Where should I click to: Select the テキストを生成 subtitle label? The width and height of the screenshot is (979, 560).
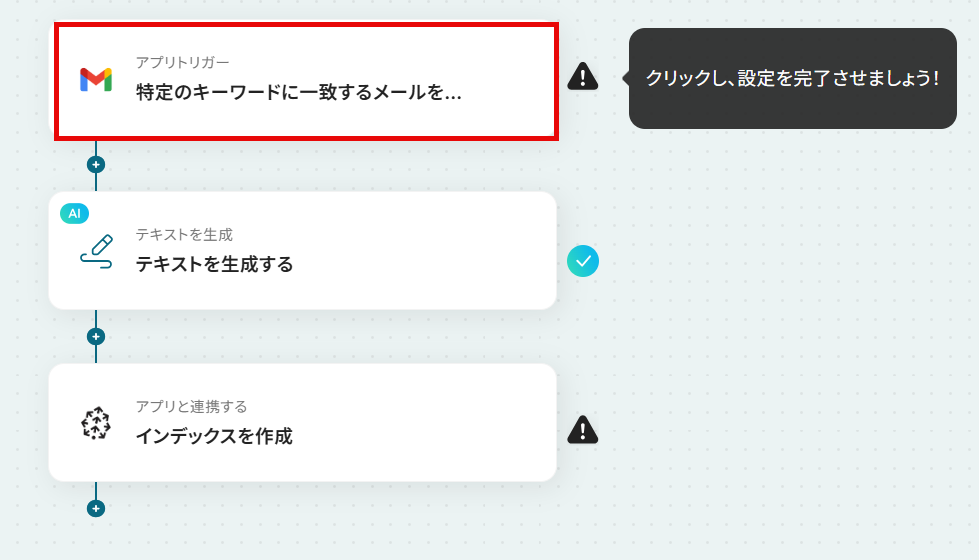pyautogui.click(x=184, y=235)
